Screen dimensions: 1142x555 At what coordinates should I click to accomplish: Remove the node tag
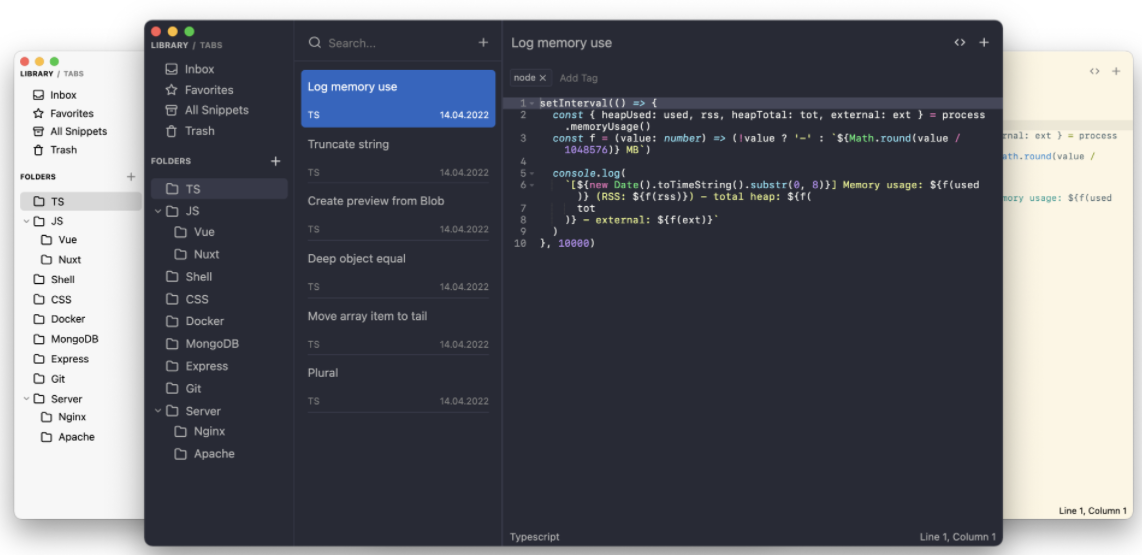[x=543, y=78]
